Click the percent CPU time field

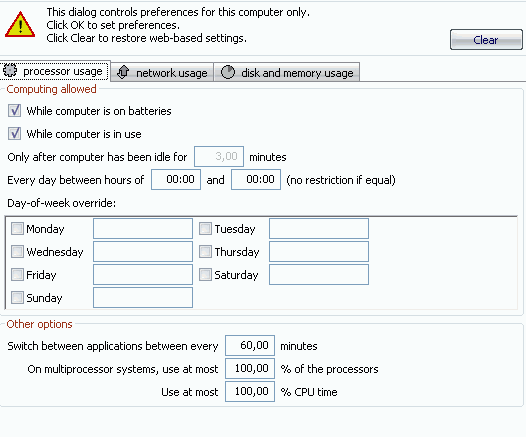[250, 391]
